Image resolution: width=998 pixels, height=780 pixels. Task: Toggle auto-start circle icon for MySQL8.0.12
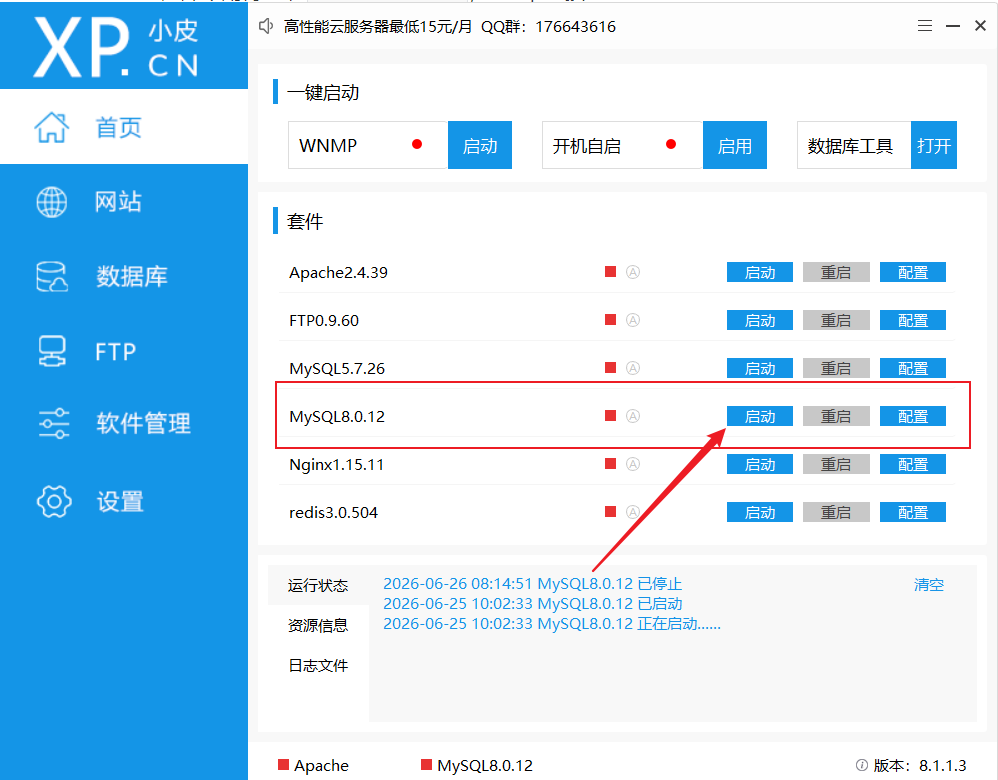(x=633, y=416)
